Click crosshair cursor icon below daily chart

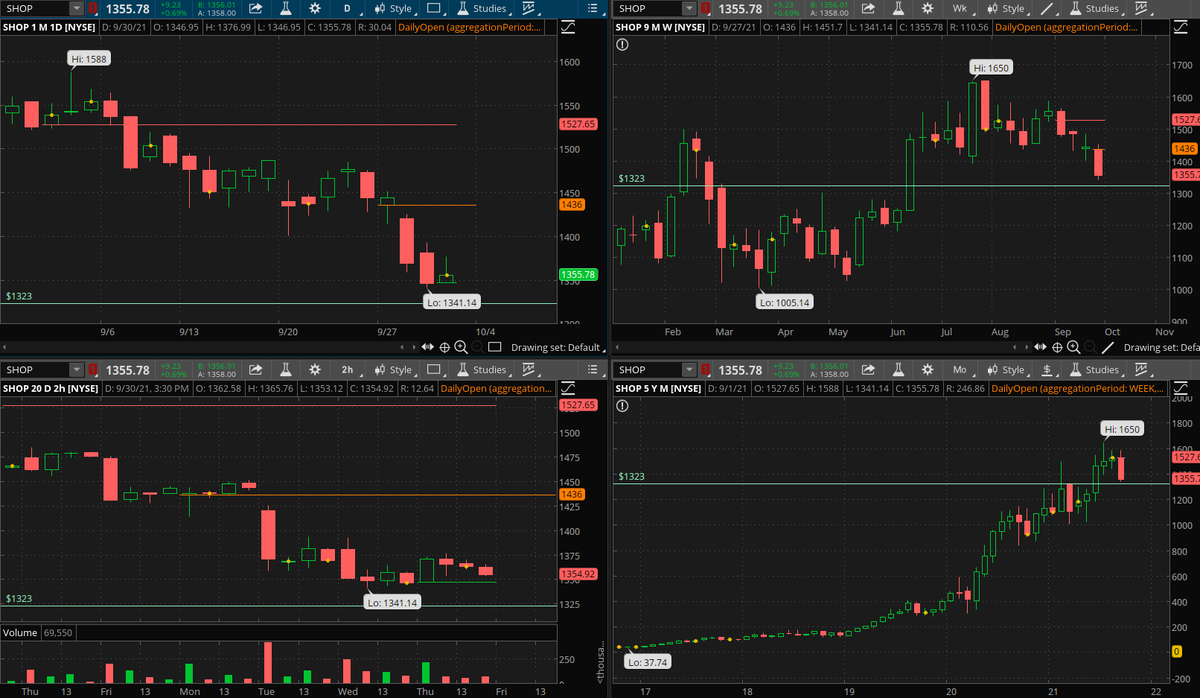point(445,347)
